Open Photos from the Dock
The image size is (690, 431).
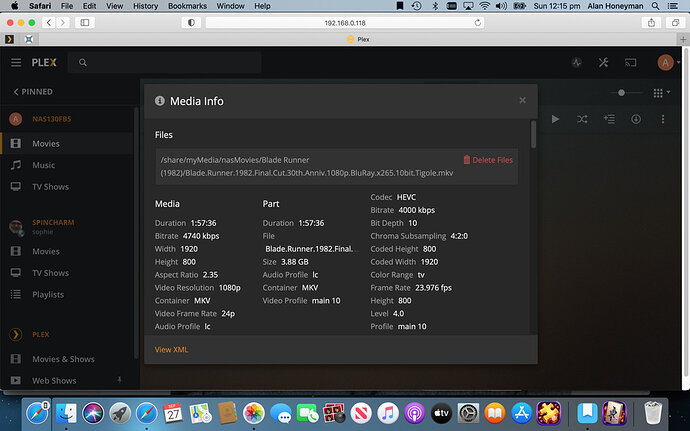coord(253,413)
